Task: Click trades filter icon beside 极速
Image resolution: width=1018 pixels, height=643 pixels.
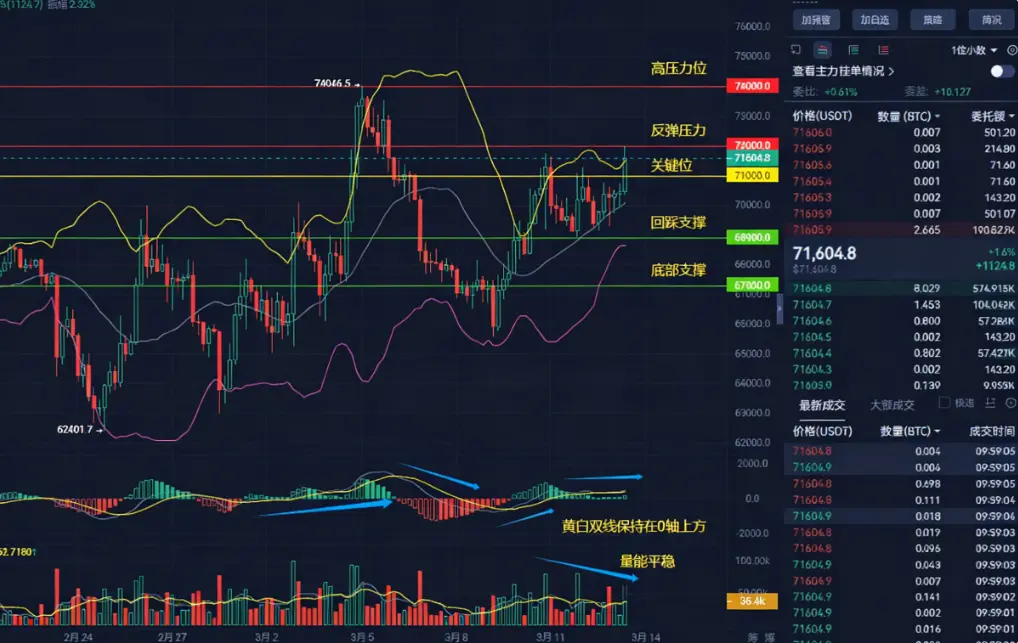Action: click(990, 403)
